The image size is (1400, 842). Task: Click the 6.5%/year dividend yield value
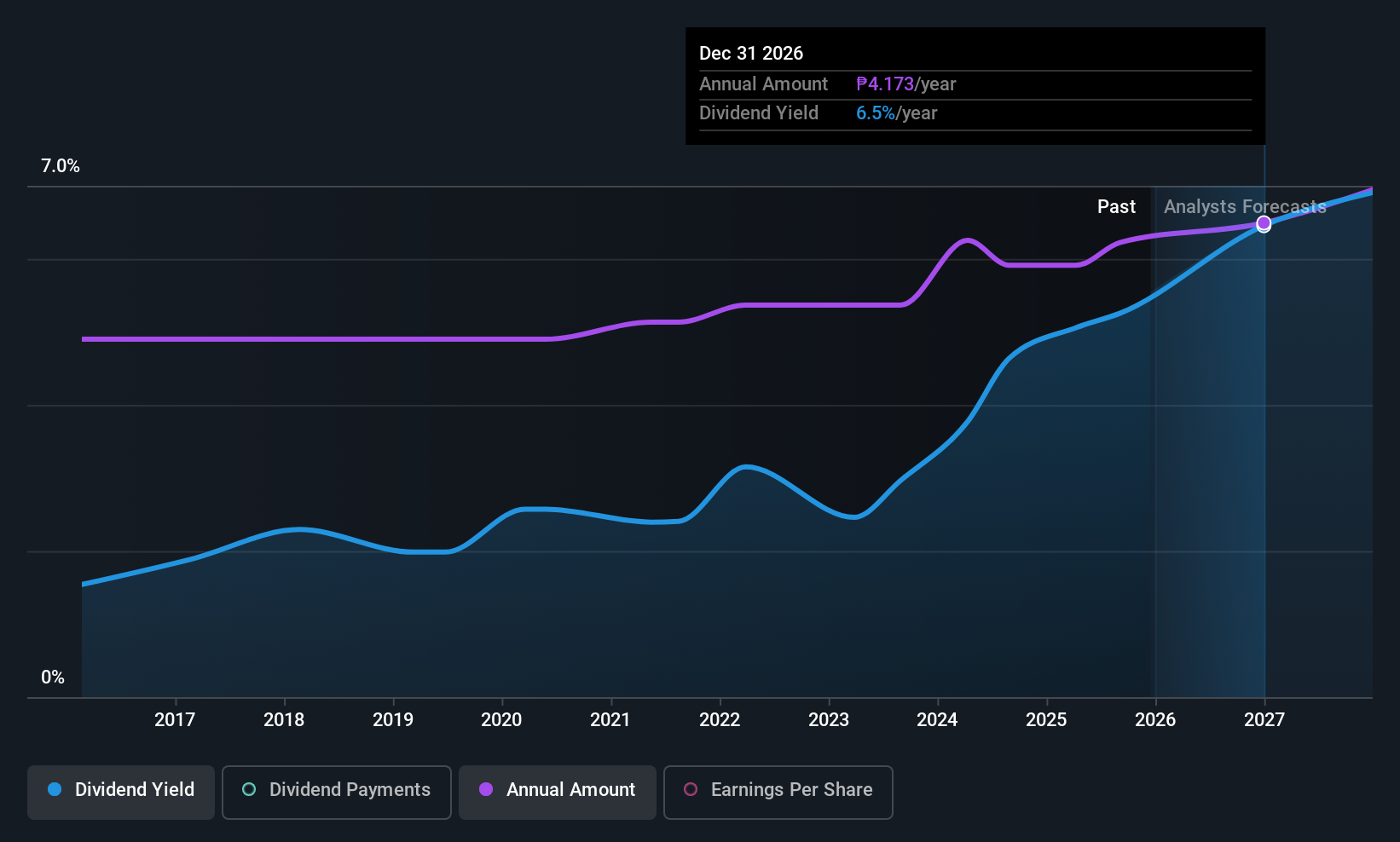tap(896, 113)
